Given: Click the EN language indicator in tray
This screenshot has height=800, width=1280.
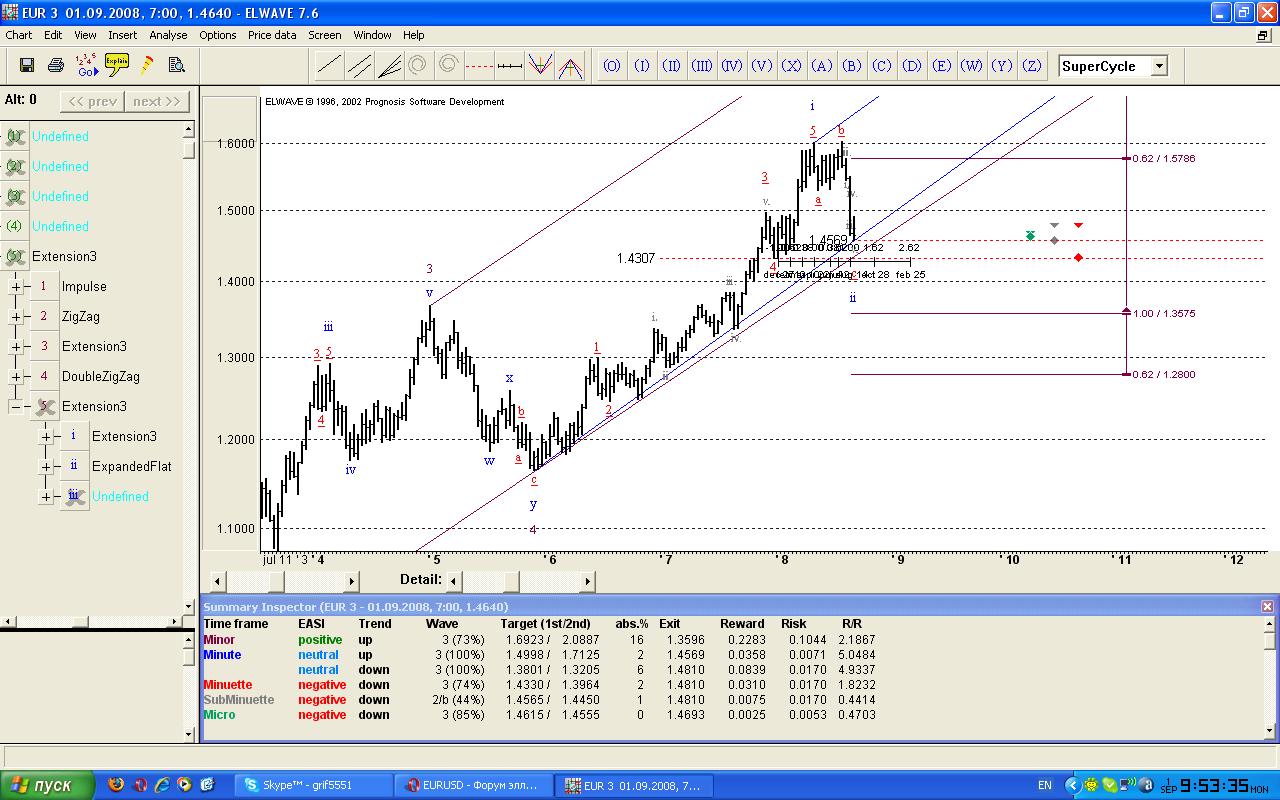Looking at the screenshot, I should click(1044, 786).
